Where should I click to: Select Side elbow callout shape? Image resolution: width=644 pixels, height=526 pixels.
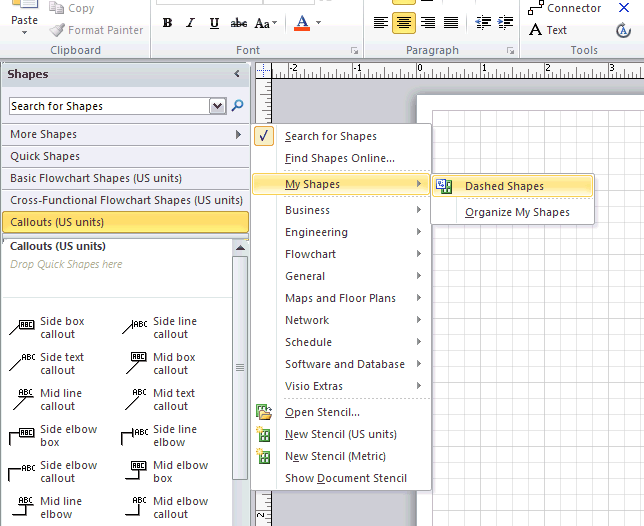(x=53, y=471)
